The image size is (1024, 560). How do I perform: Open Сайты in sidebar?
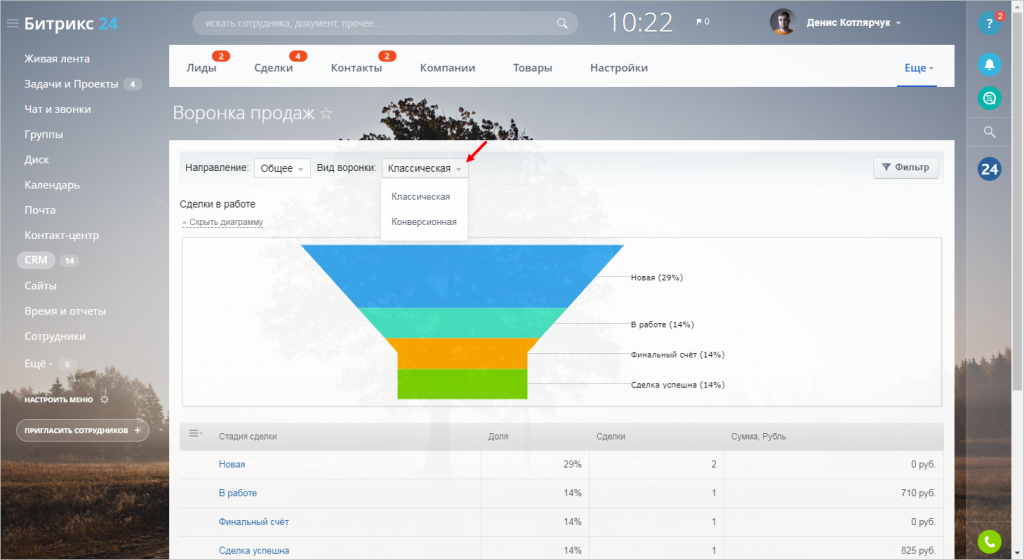tap(40, 286)
